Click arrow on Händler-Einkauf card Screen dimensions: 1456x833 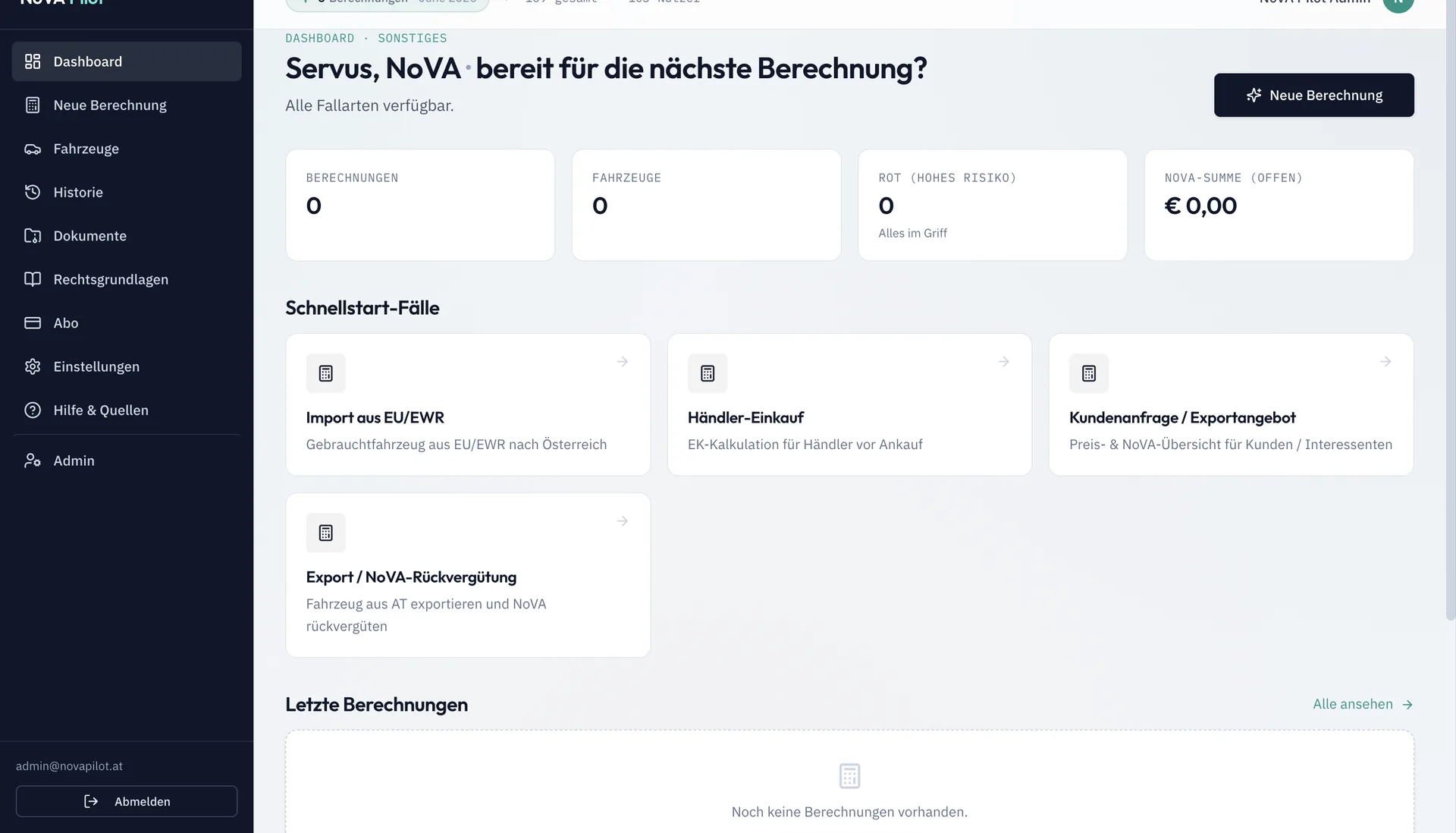(1004, 362)
